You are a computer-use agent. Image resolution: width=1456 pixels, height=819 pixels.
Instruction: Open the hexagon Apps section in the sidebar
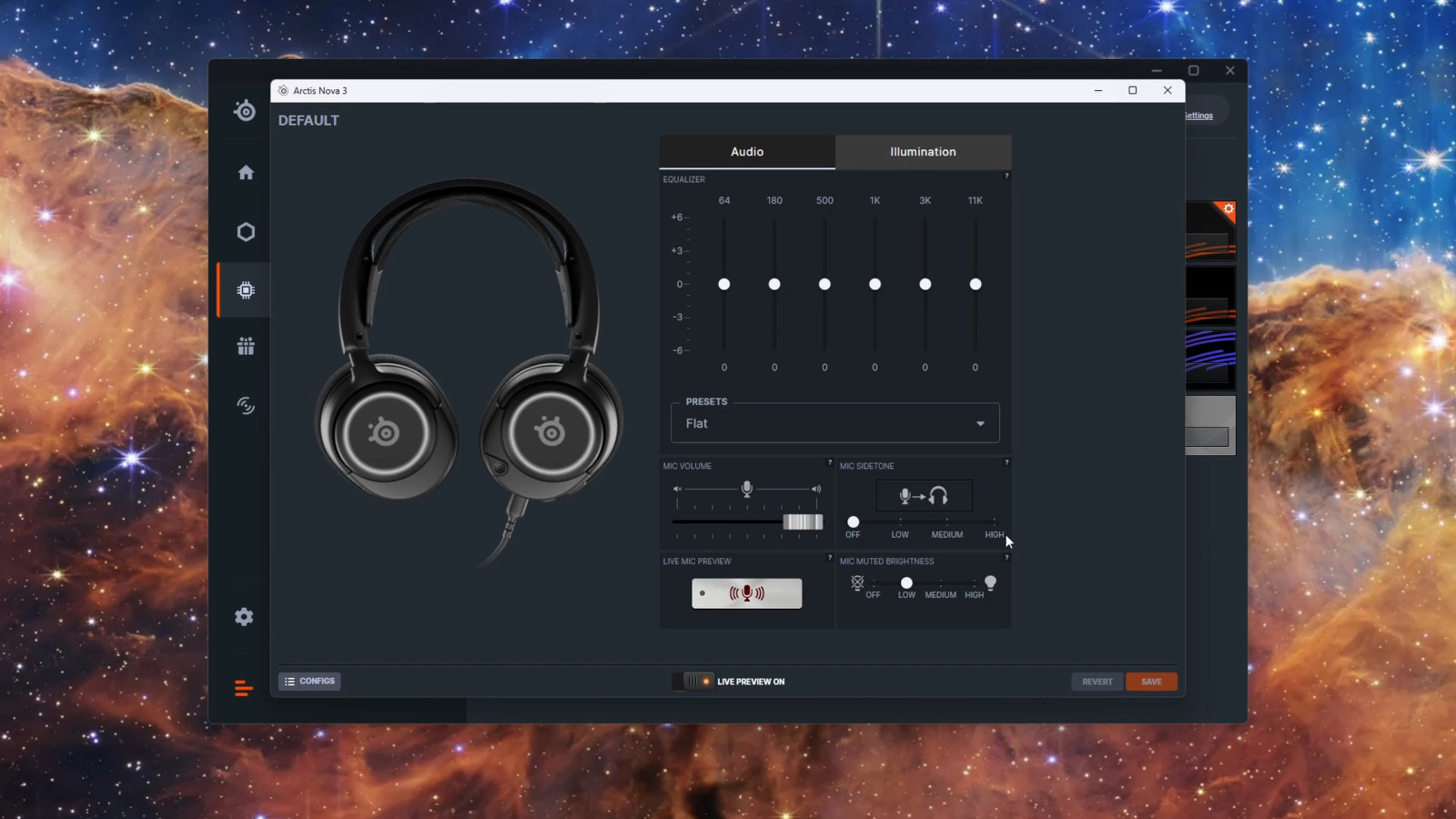pyautogui.click(x=246, y=232)
